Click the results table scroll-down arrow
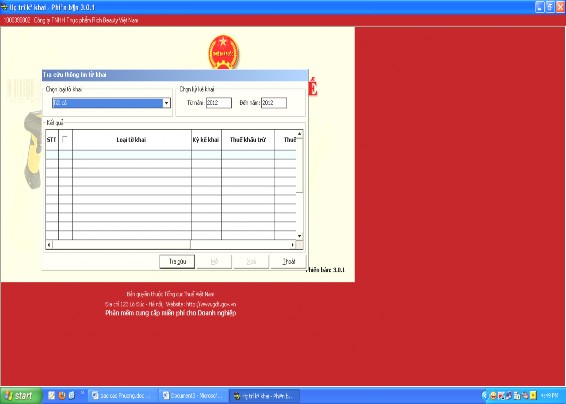This screenshot has width=566, height=404. (300, 236)
